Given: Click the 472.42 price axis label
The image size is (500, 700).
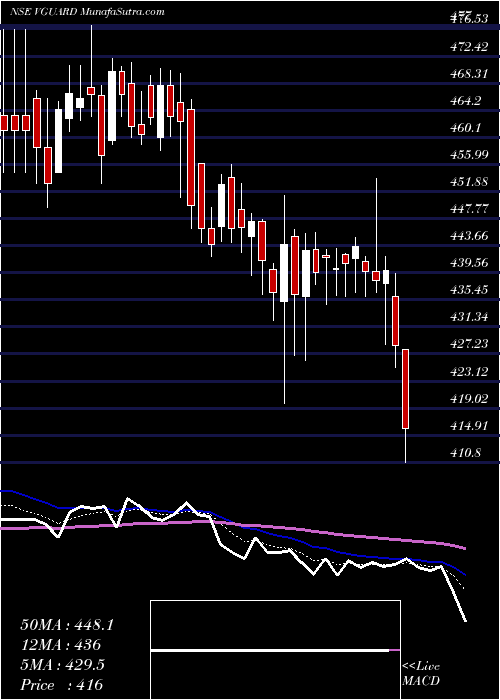Looking at the screenshot, I should [x=469, y=46].
